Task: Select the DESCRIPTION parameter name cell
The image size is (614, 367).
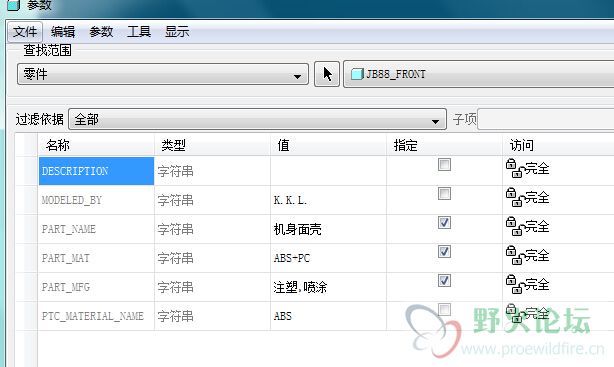Action: pos(96,171)
